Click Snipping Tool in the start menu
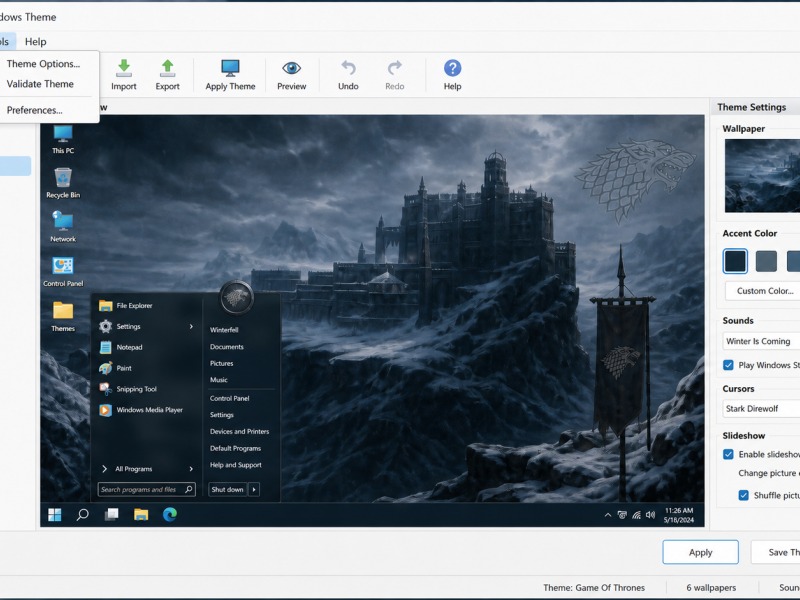This screenshot has height=600, width=800. (136, 389)
